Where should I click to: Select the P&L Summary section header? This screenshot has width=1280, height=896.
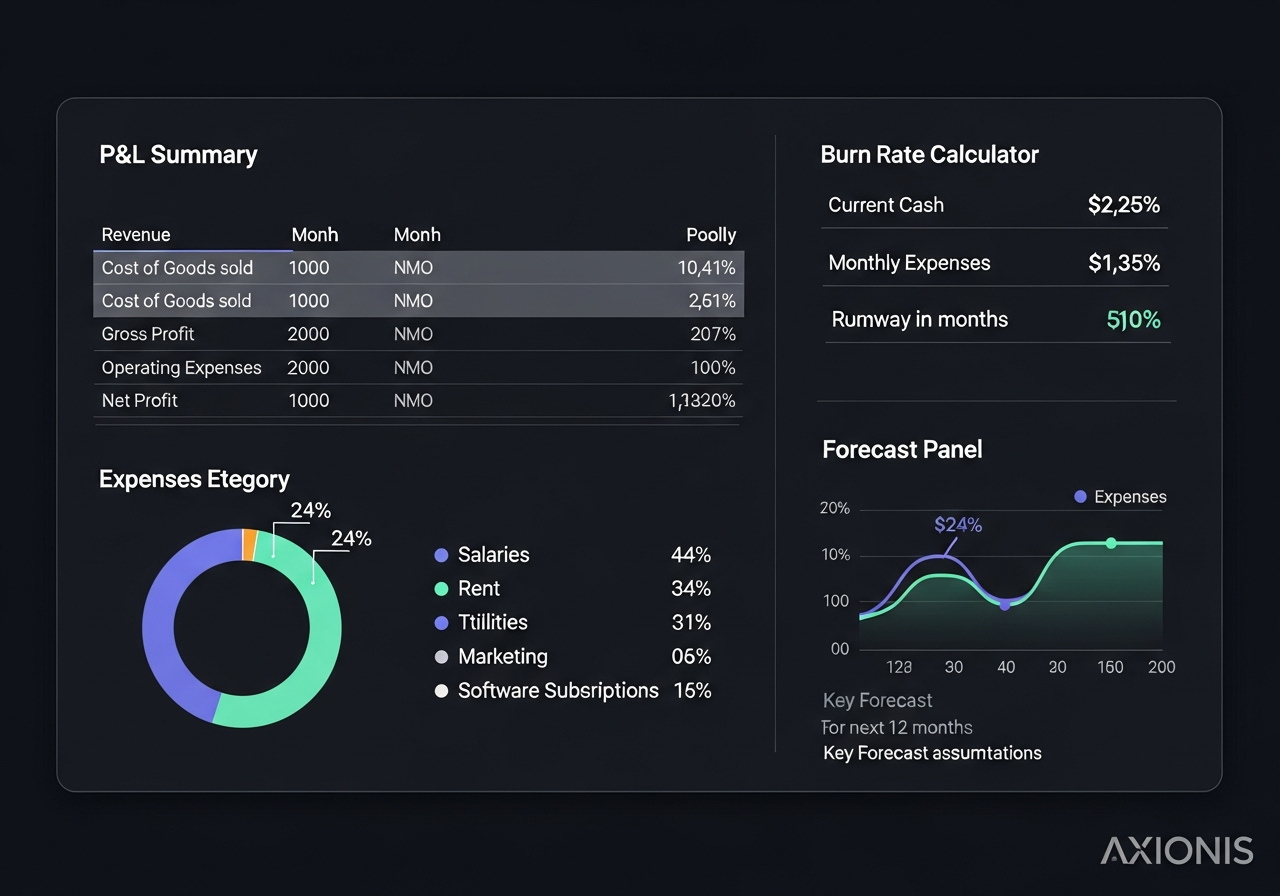click(178, 155)
